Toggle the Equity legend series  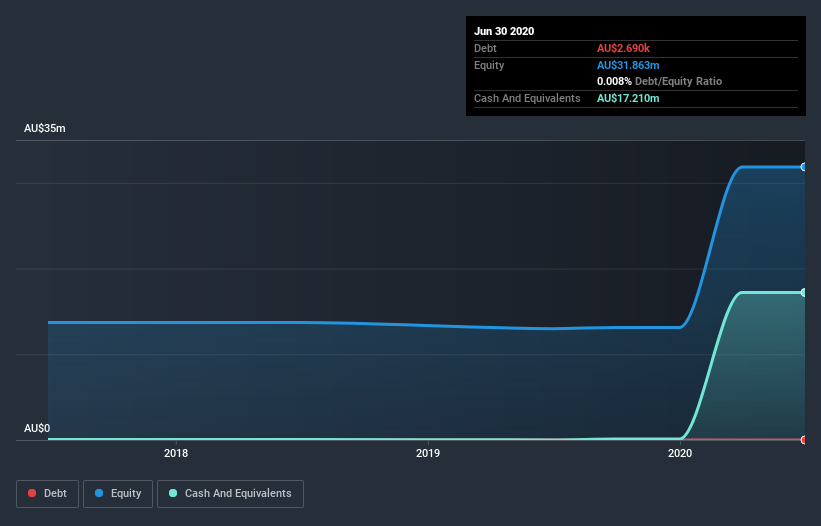click(118, 494)
